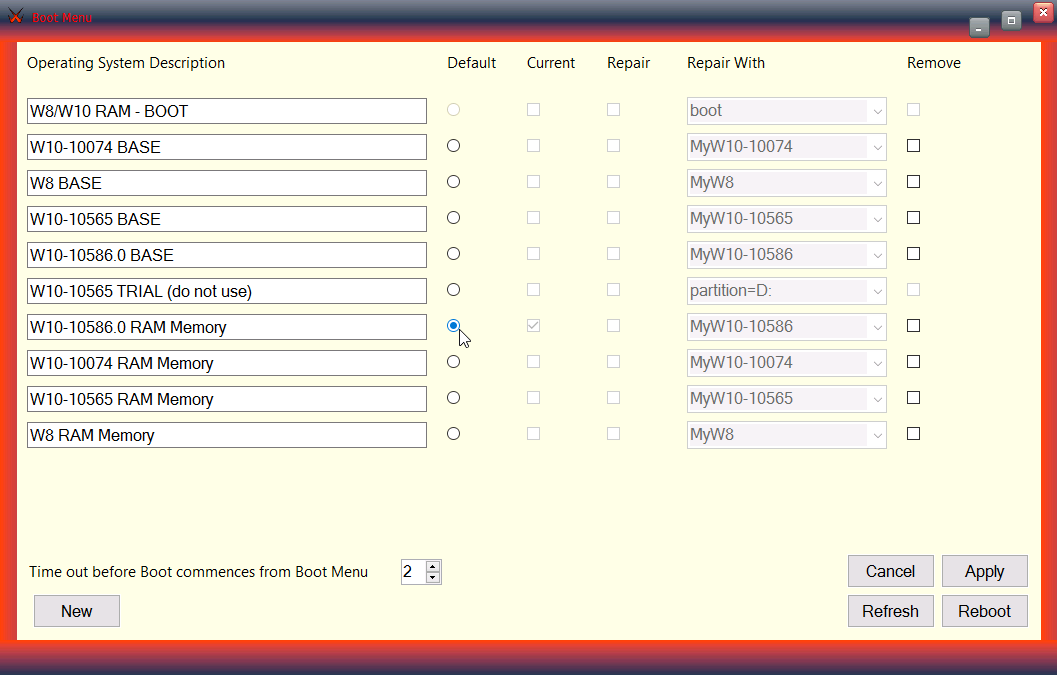Viewport: 1057px width, 675px height.
Task: Tick Remove for W10-10586.0 RAM Memory
Action: (913, 326)
